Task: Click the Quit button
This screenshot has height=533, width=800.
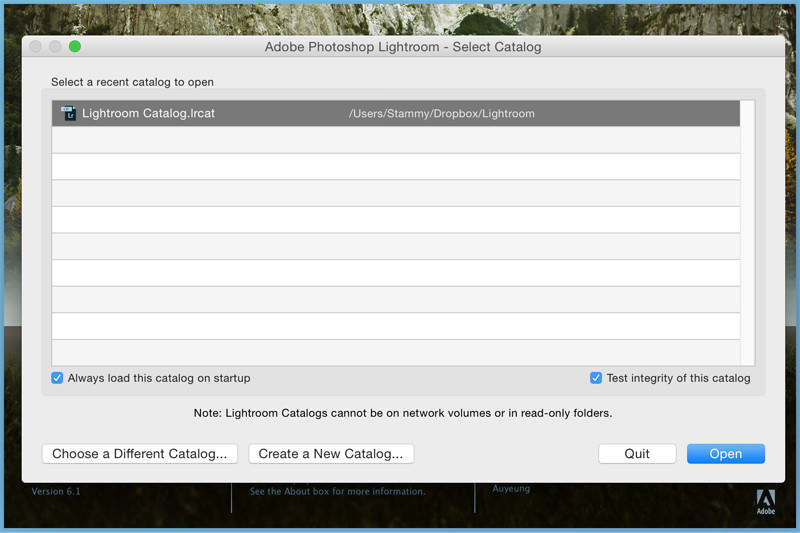Action: tap(637, 454)
